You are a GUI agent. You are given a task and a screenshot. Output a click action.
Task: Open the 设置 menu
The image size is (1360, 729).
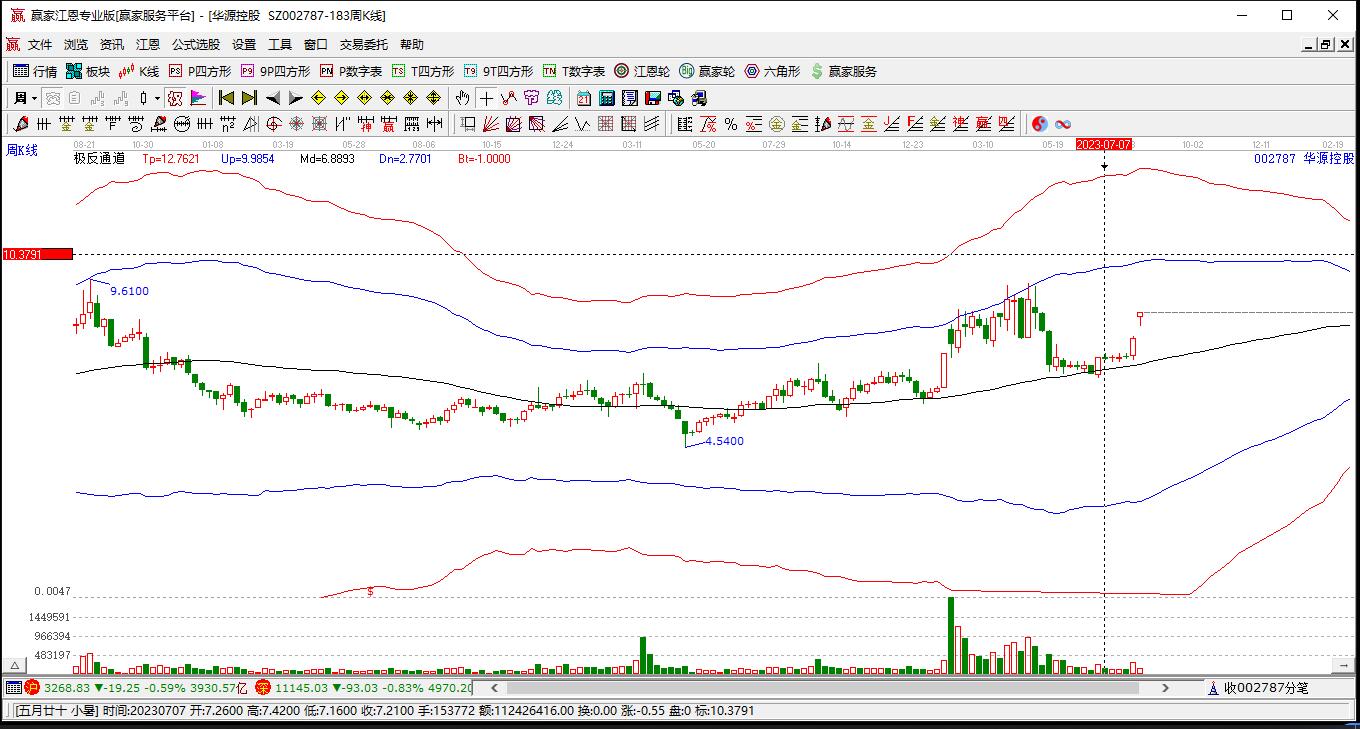point(244,44)
